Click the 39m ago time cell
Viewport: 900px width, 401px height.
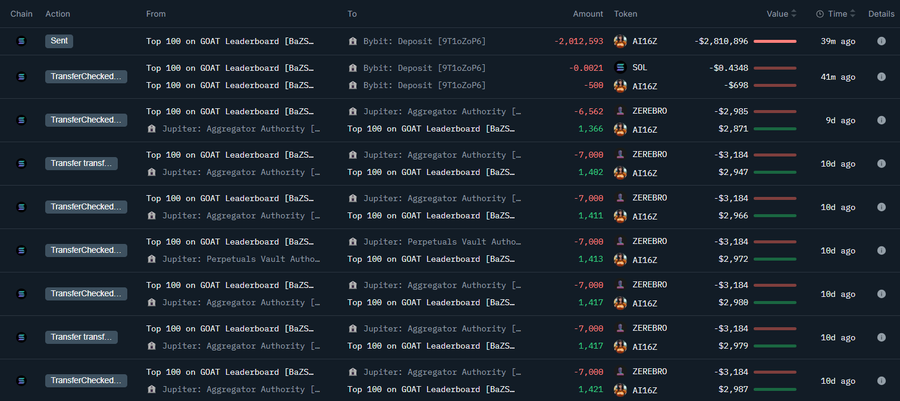[837, 41]
